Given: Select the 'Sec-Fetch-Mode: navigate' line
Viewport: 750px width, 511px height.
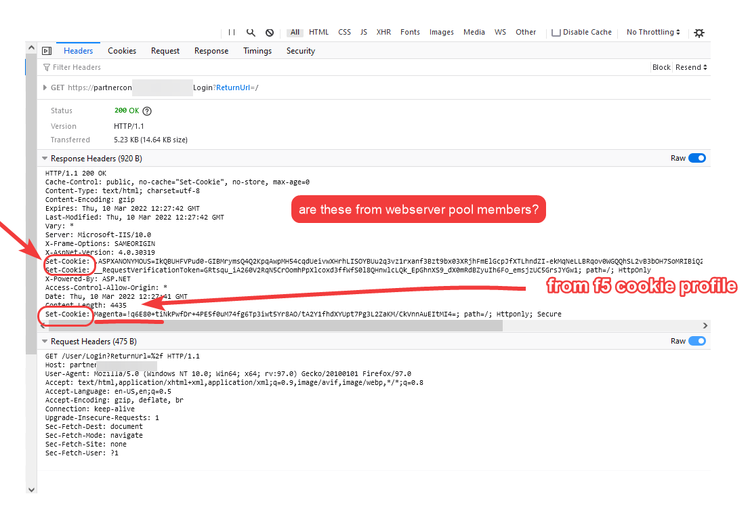Looking at the screenshot, I should pyautogui.click(x=94, y=435).
